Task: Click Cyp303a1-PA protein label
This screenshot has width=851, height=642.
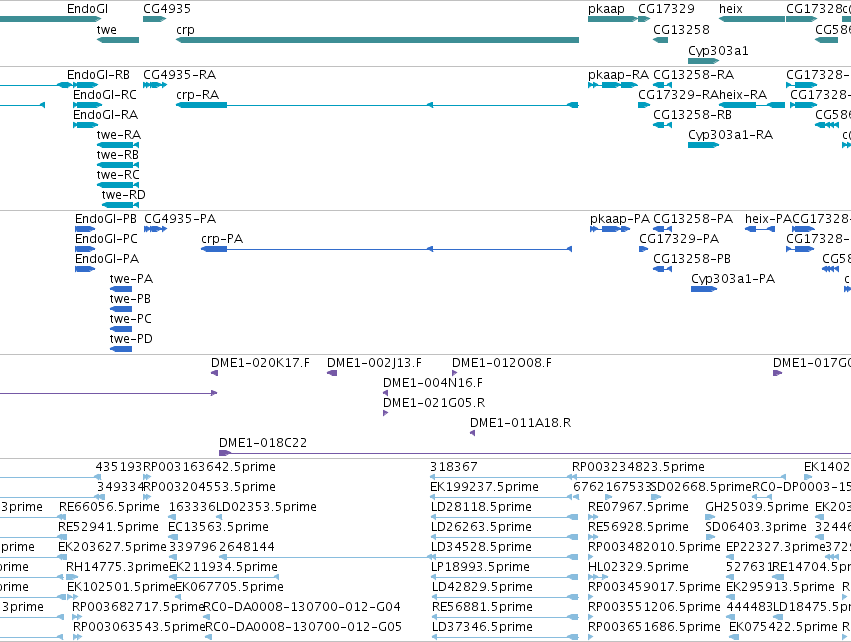Action: pyautogui.click(x=733, y=279)
